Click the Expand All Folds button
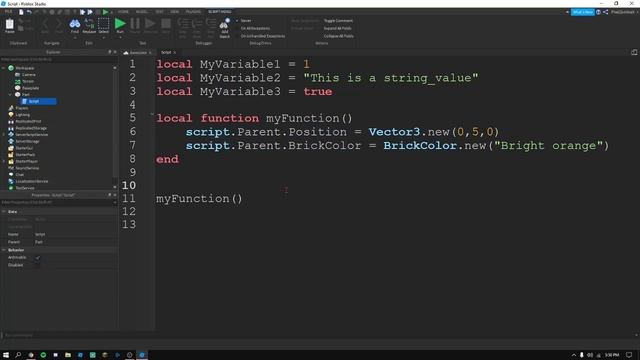Viewport: 640px width, 360px height. point(338,28)
